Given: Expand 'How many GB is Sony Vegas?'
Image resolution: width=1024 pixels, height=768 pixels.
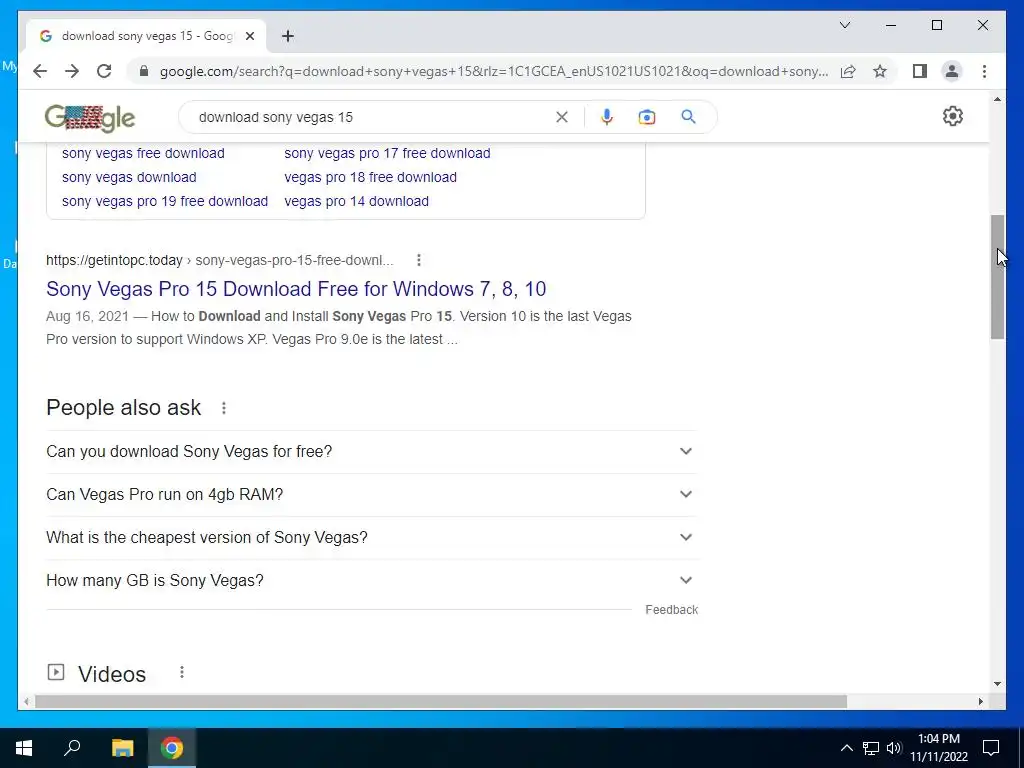Looking at the screenshot, I should point(372,581).
